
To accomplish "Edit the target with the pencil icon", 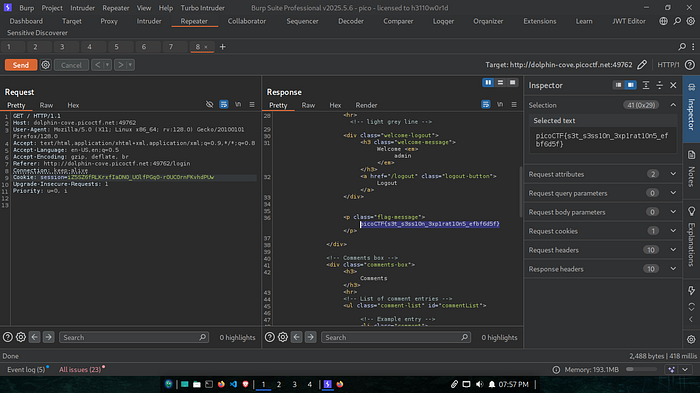I will [x=642, y=65].
